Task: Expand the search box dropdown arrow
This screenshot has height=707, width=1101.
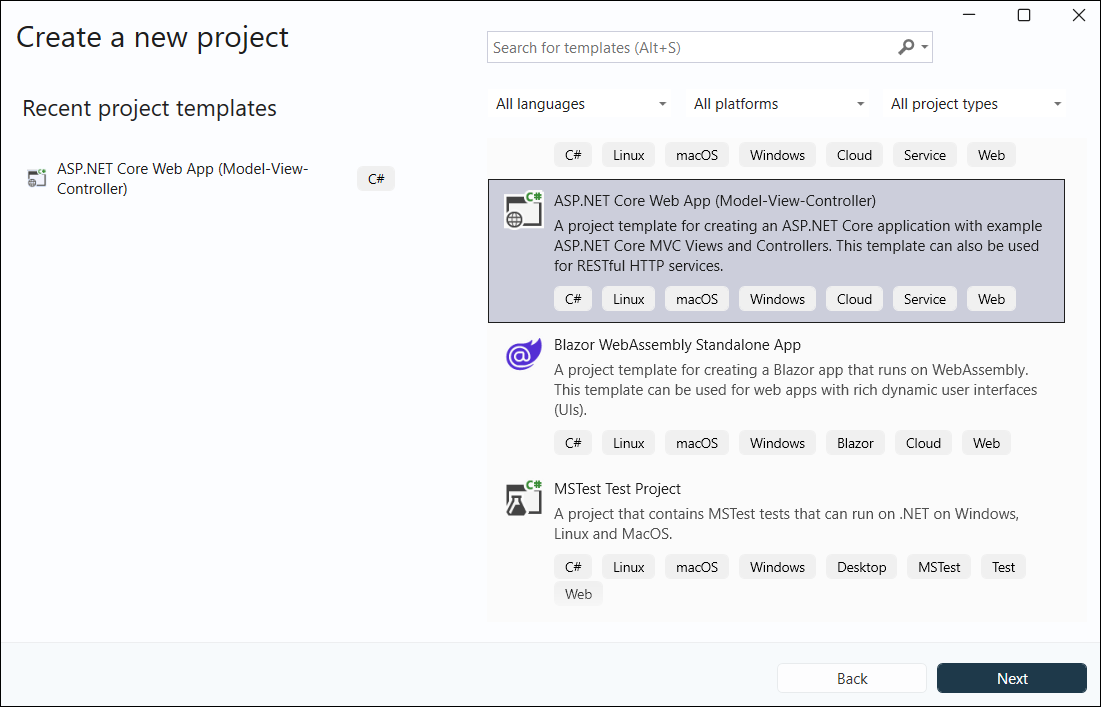Action: point(925,47)
